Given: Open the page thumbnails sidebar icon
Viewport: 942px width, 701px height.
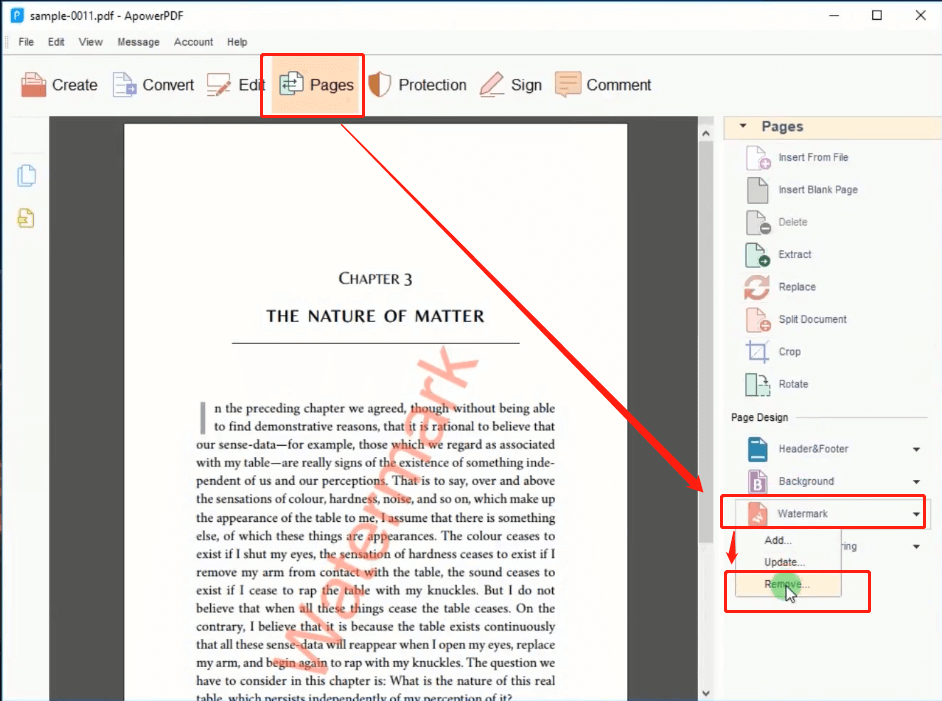Looking at the screenshot, I should pos(27,176).
